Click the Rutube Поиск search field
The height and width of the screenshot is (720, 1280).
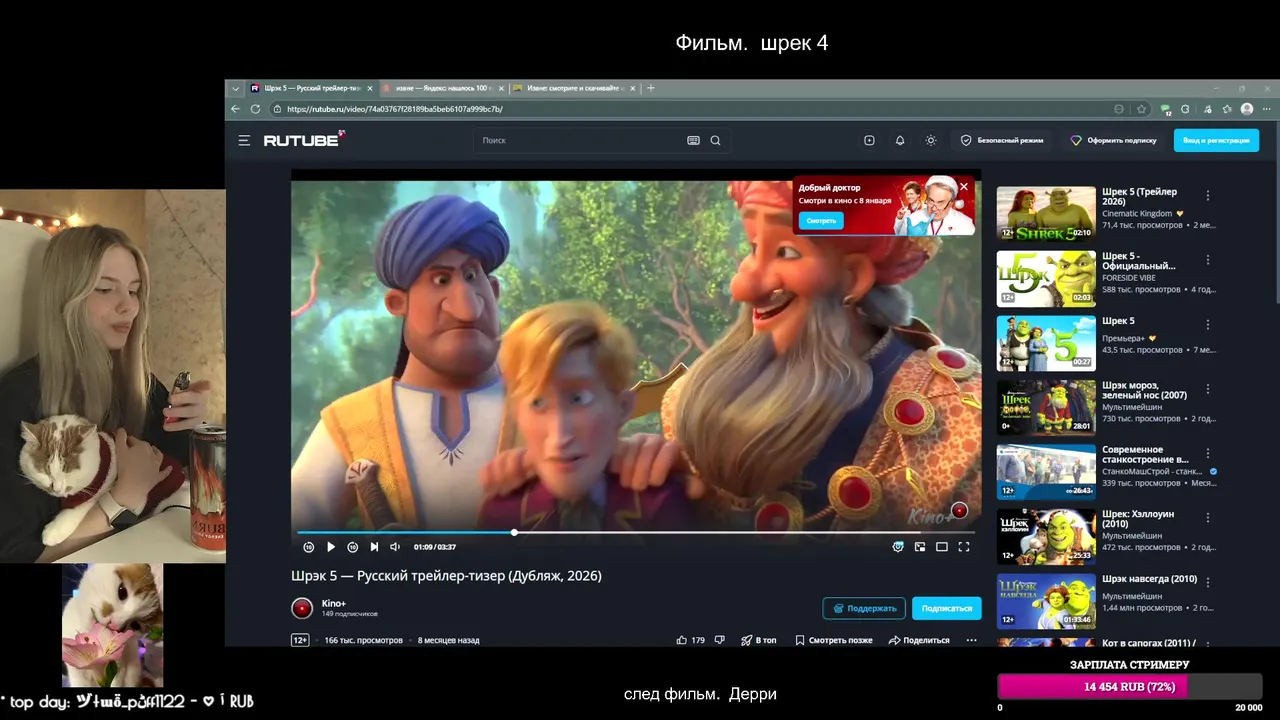click(580, 141)
